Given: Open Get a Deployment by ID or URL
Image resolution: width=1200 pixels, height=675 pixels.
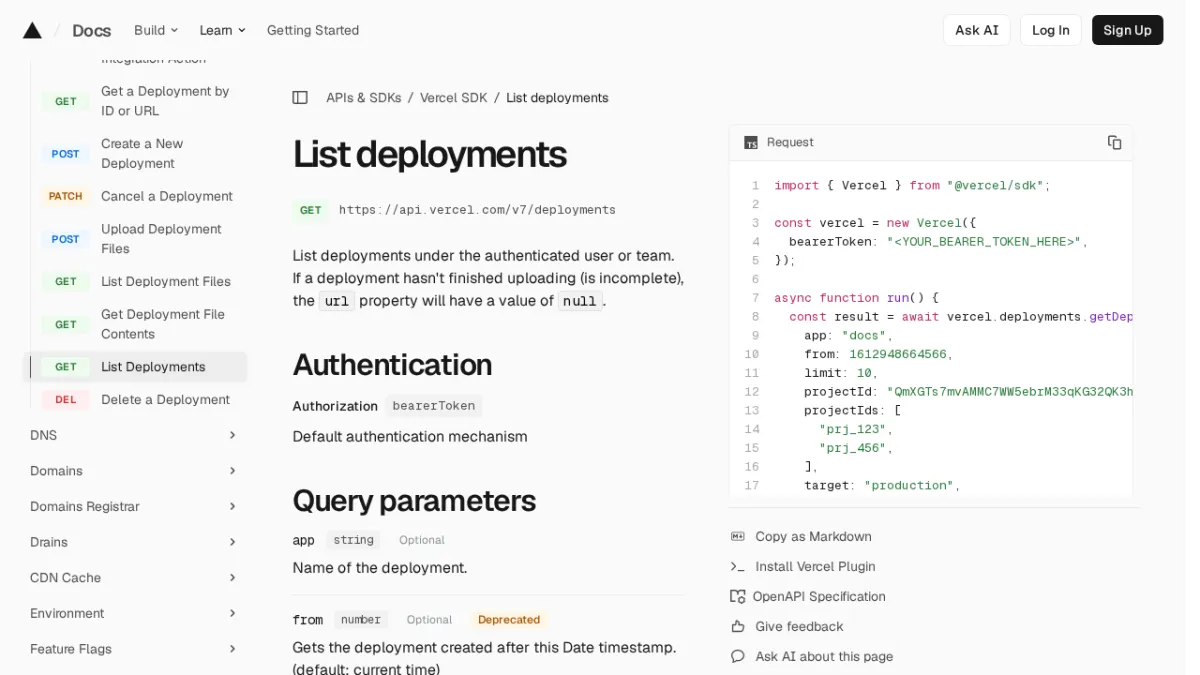Looking at the screenshot, I should 165,101.
